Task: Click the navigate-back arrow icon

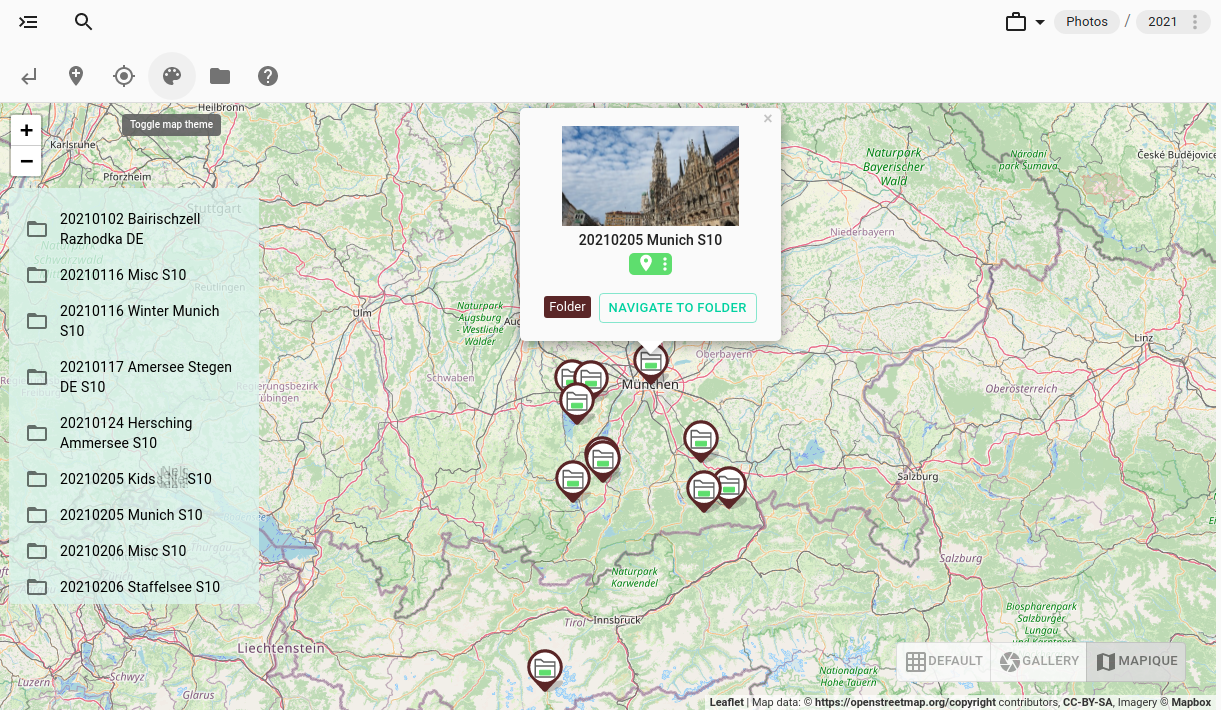Action: 29,76
